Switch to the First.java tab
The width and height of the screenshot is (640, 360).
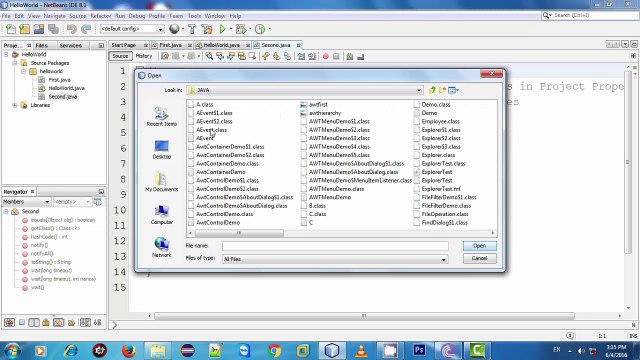171,45
